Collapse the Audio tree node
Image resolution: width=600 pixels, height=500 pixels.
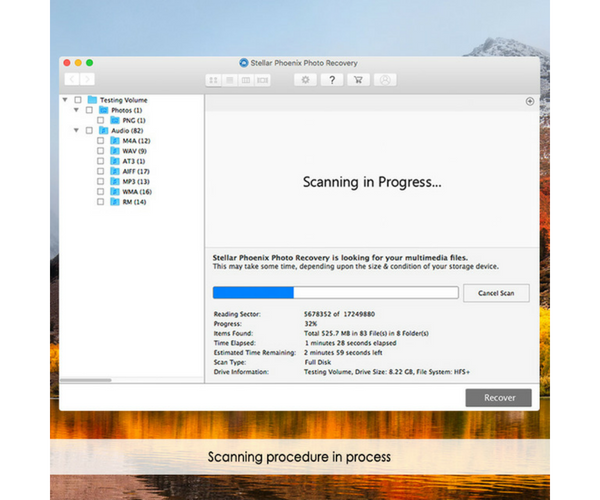[x=76, y=130]
